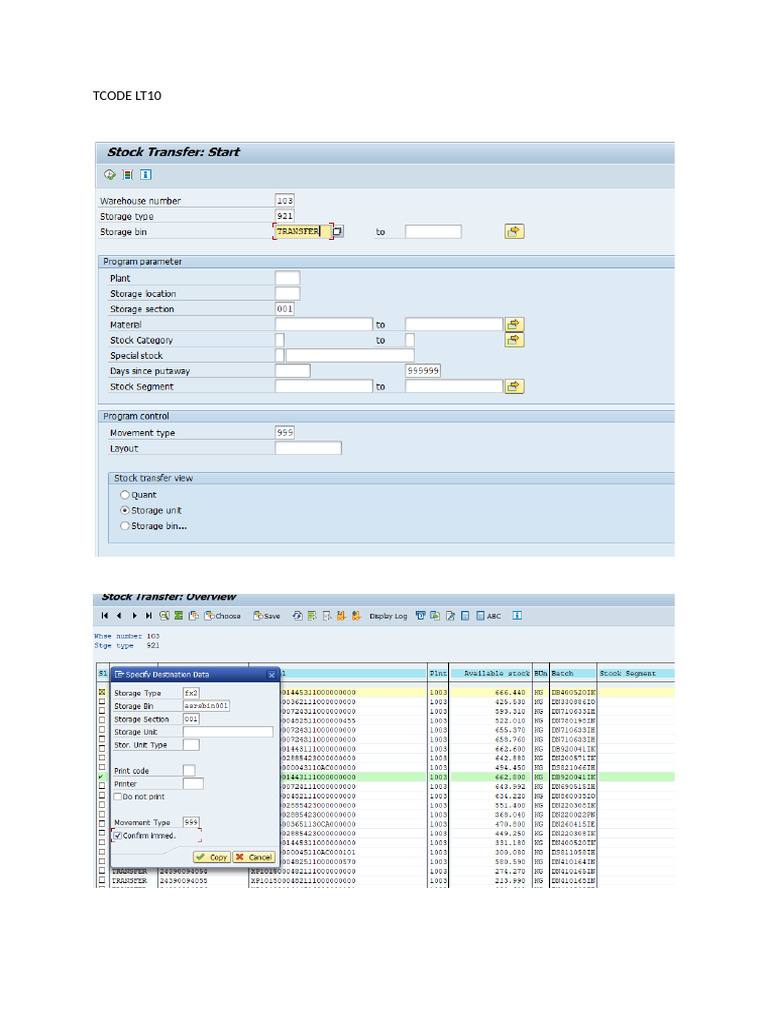The image size is (768, 1024).
Task: Click the Available stock column header
Action: [490, 673]
